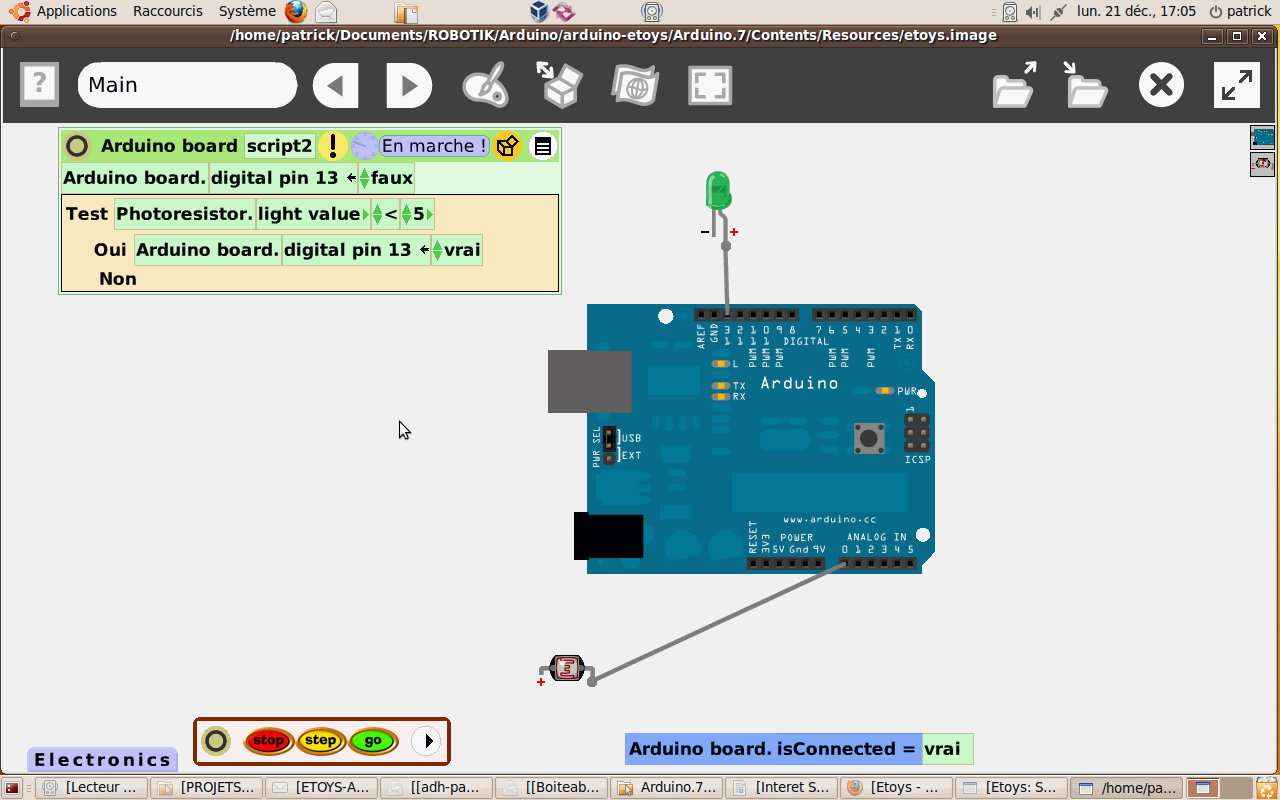Open the paint palette tool
The width and height of the screenshot is (1280, 800).
[486, 85]
